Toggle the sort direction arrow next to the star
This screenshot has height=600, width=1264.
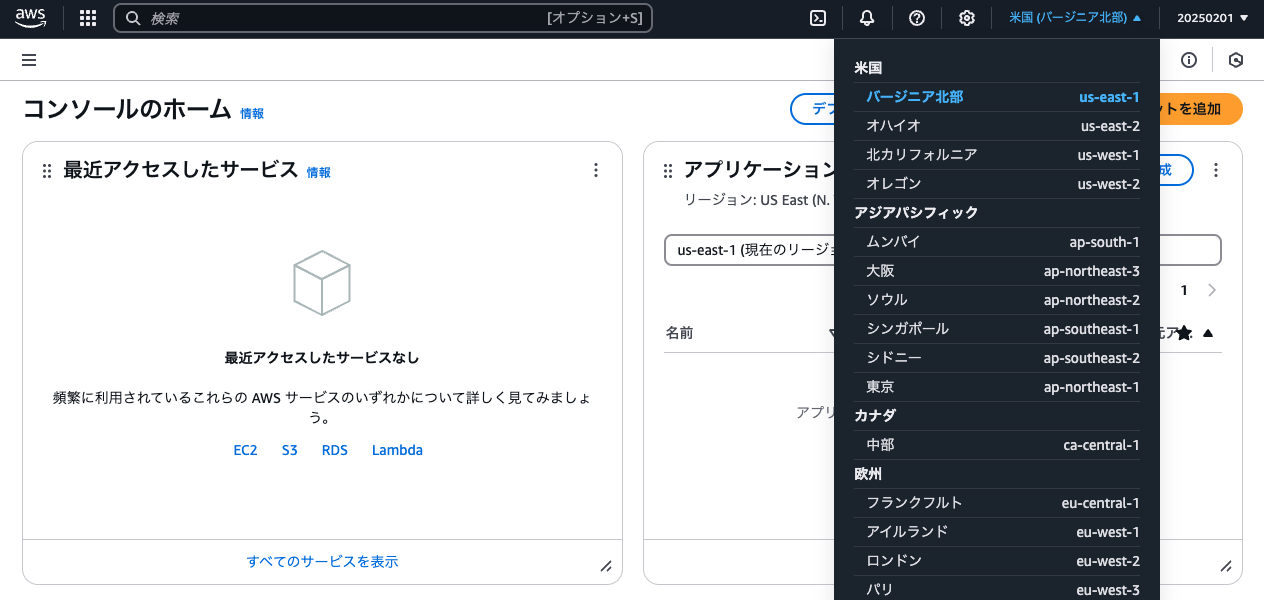pos(1207,332)
